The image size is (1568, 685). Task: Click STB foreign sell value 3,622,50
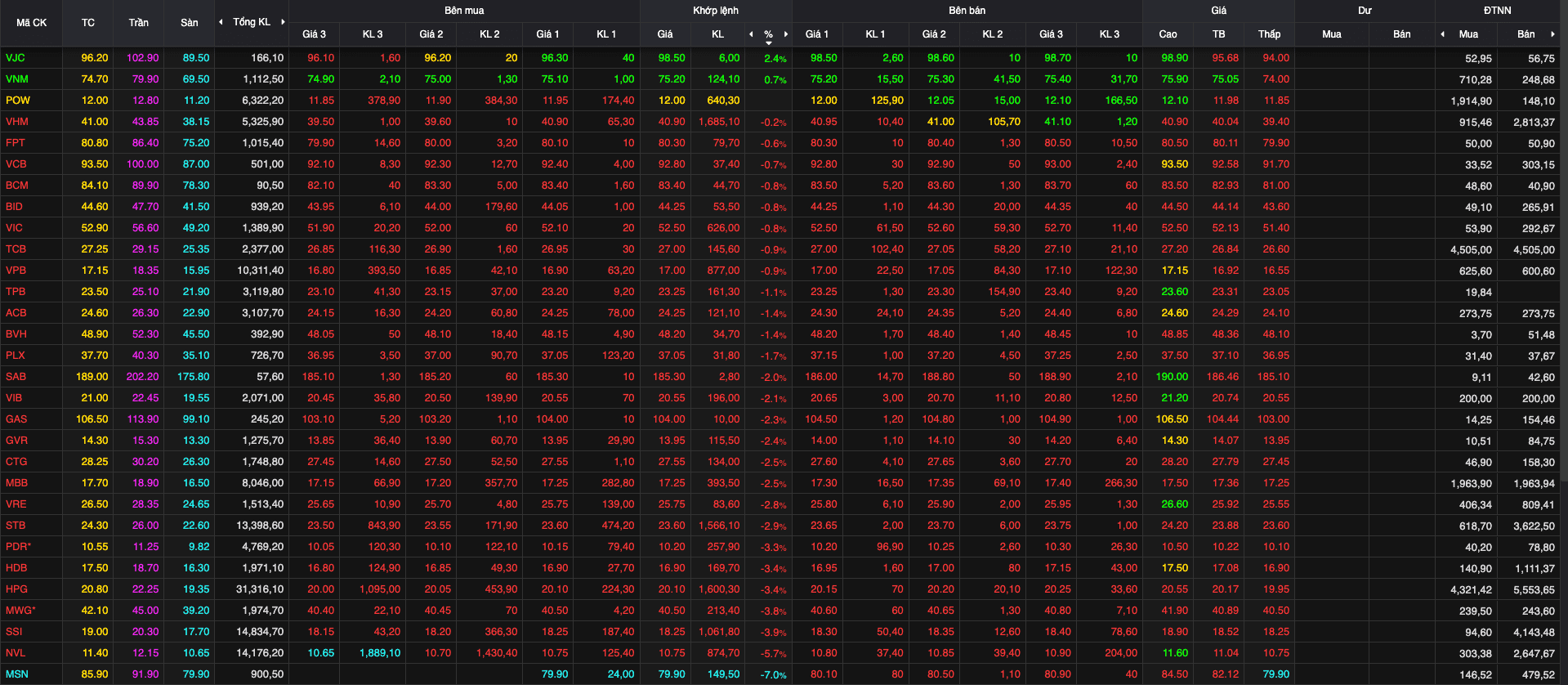(1534, 526)
